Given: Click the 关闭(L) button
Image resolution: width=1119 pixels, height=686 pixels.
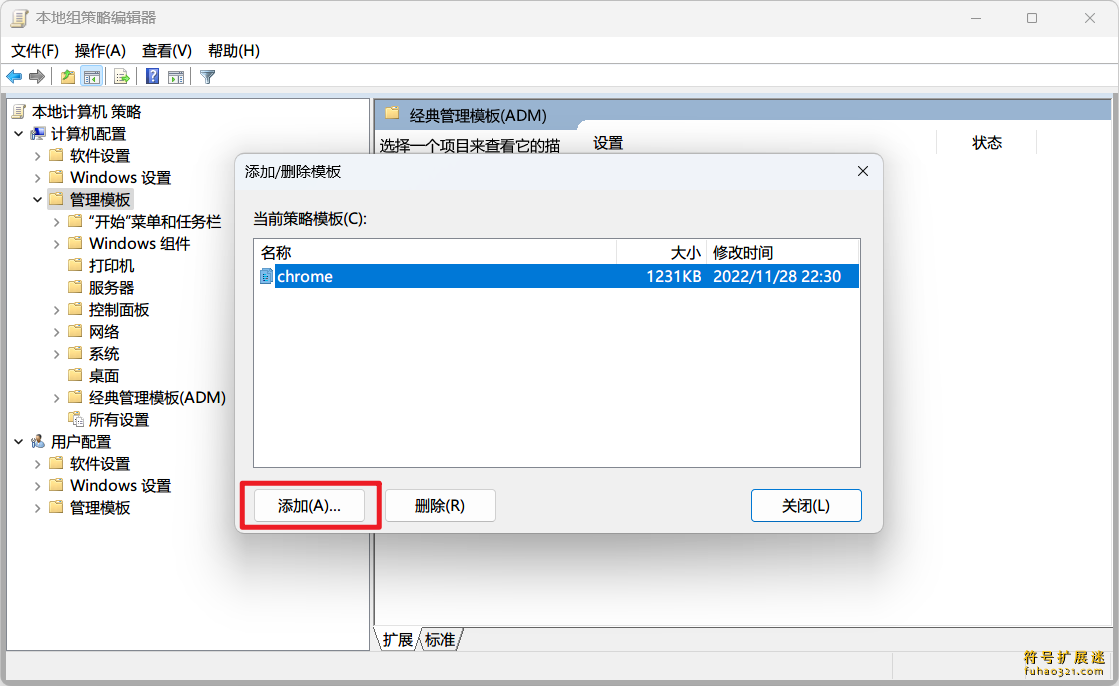Looking at the screenshot, I should tap(806, 505).
